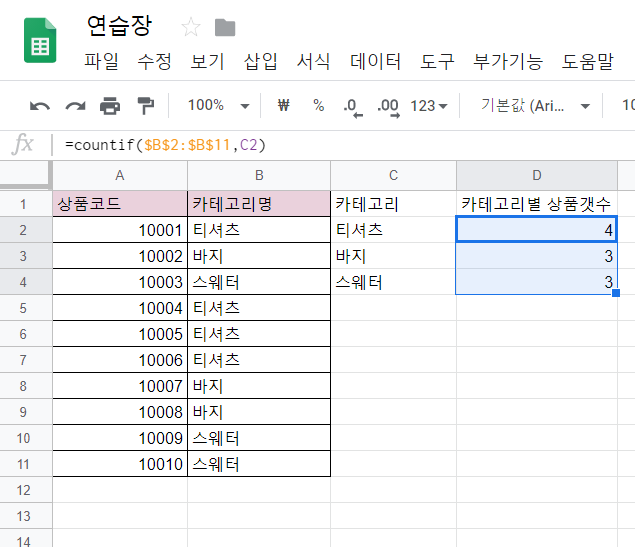Activate paint format tool
The height and width of the screenshot is (547, 635).
pyautogui.click(x=146, y=106)
